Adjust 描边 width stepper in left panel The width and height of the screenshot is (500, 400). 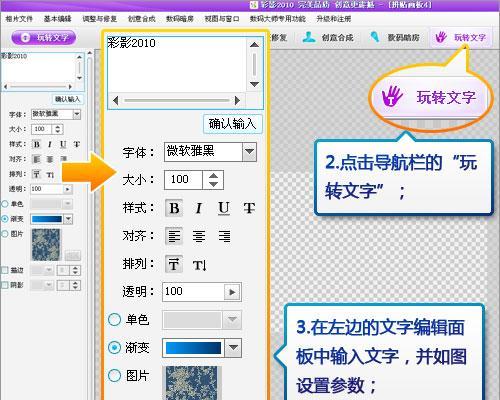75,270
